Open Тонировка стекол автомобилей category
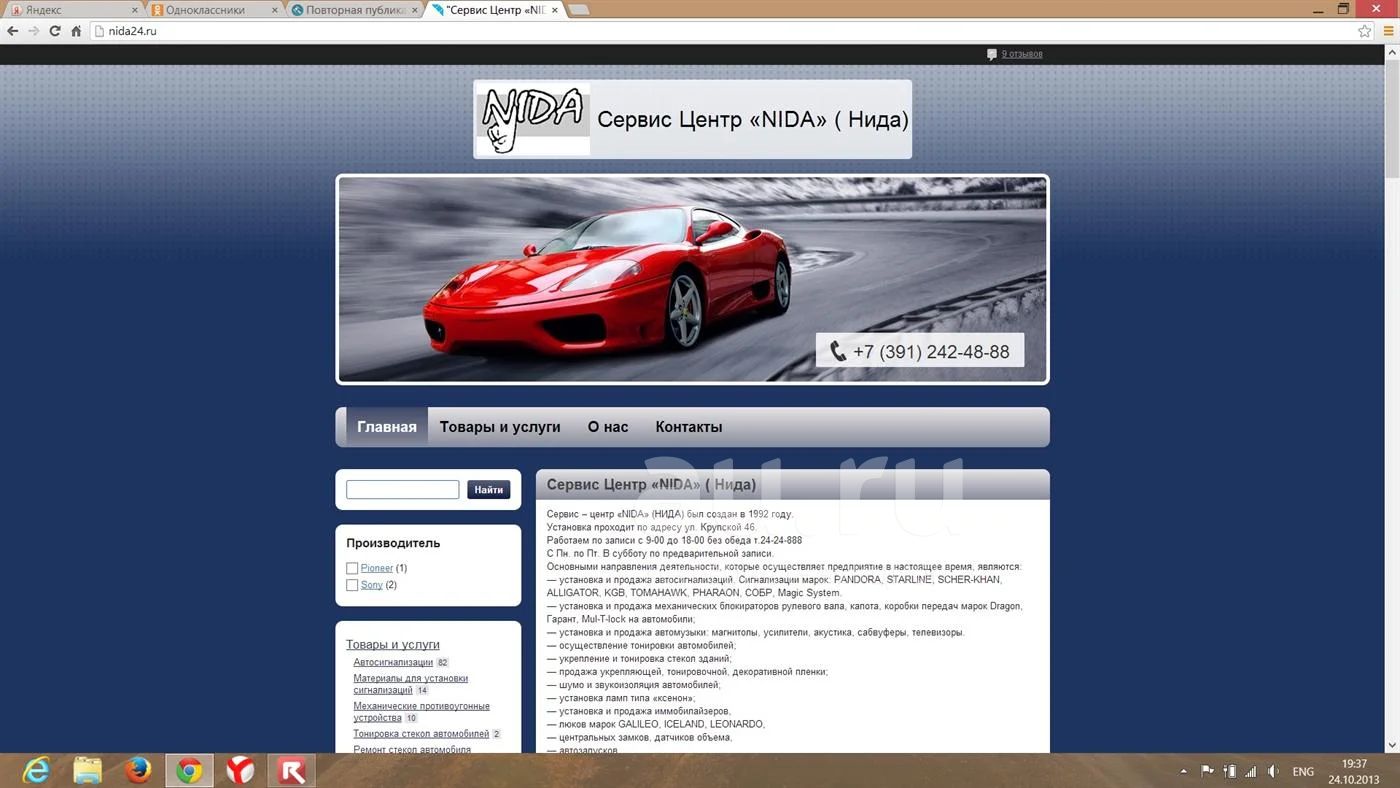Image resolution: width=1400 pixels, height=788 pixels. click(x=421, y=734)
